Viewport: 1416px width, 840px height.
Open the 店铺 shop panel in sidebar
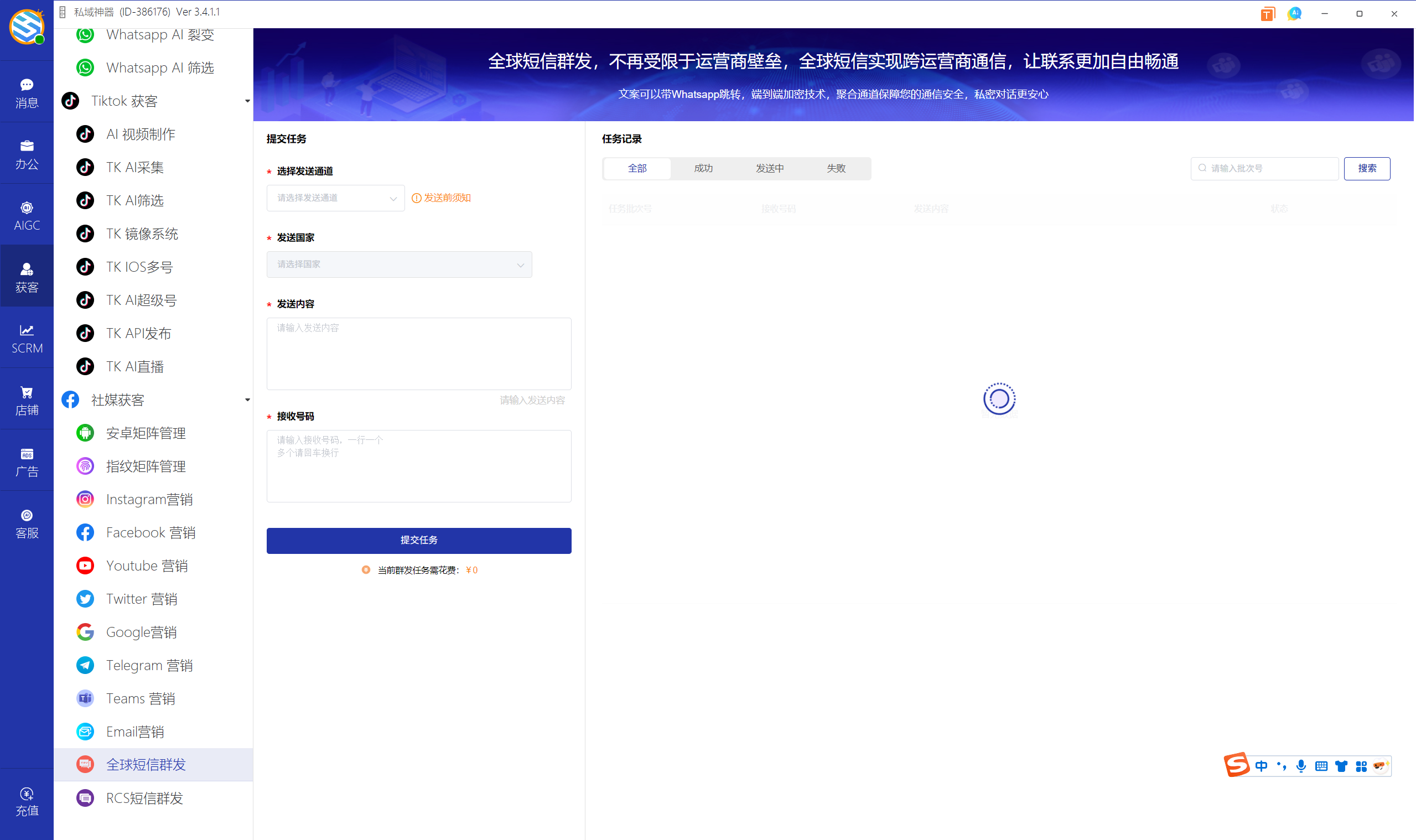(x=27, y=399)
